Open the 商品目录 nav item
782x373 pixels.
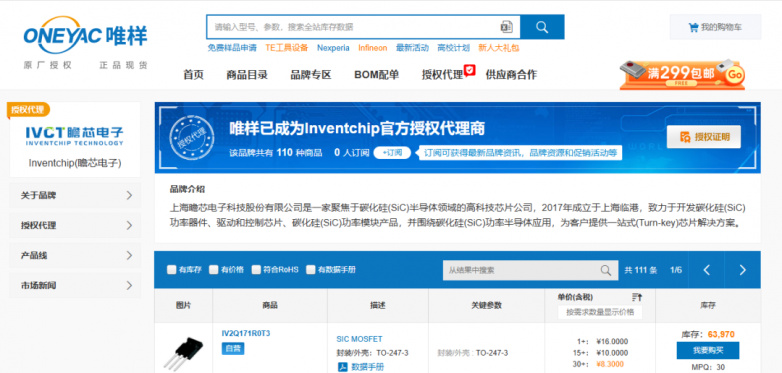247,75
